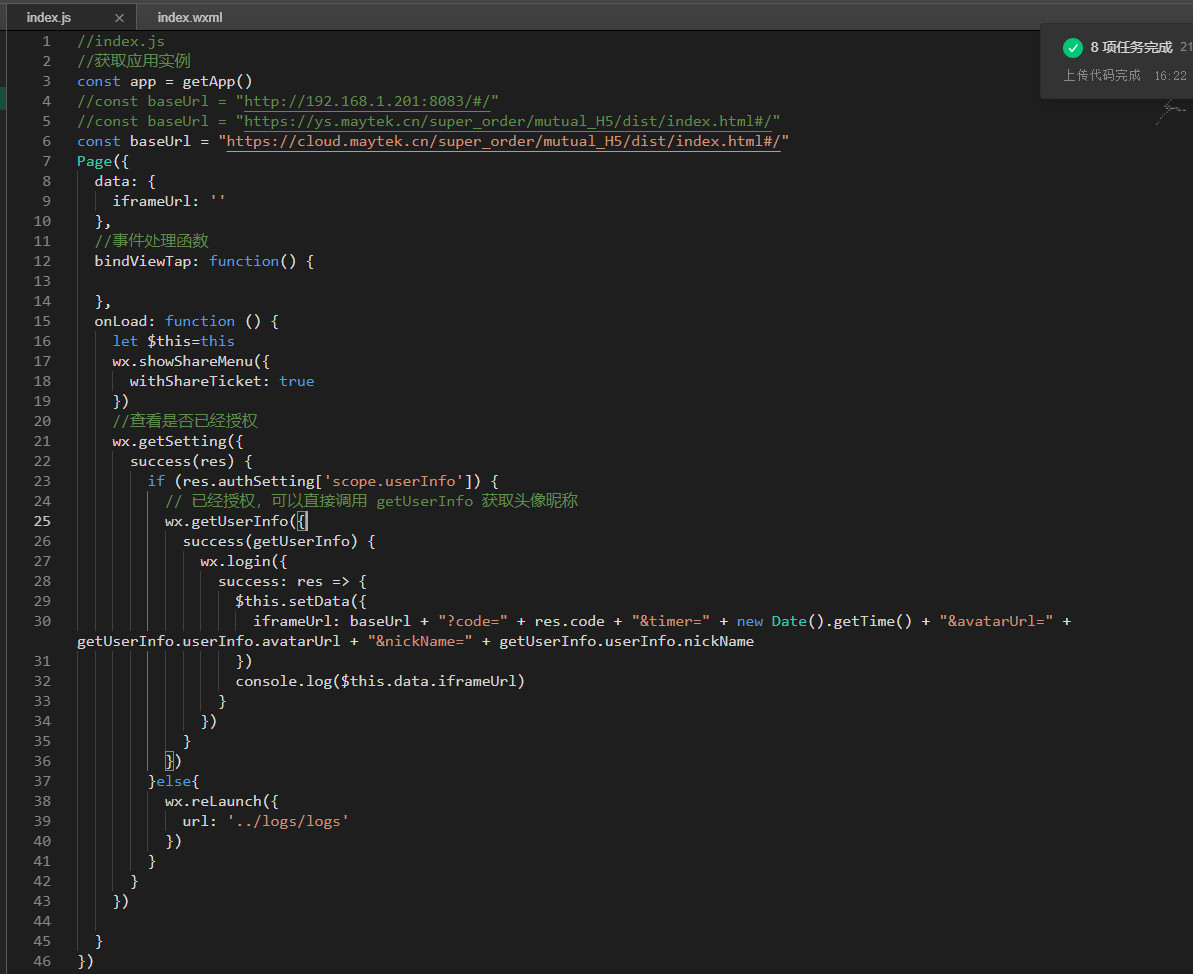Click line number 1 in the gutter
The height and width of the screenshot is (974, 1193).
46,41
